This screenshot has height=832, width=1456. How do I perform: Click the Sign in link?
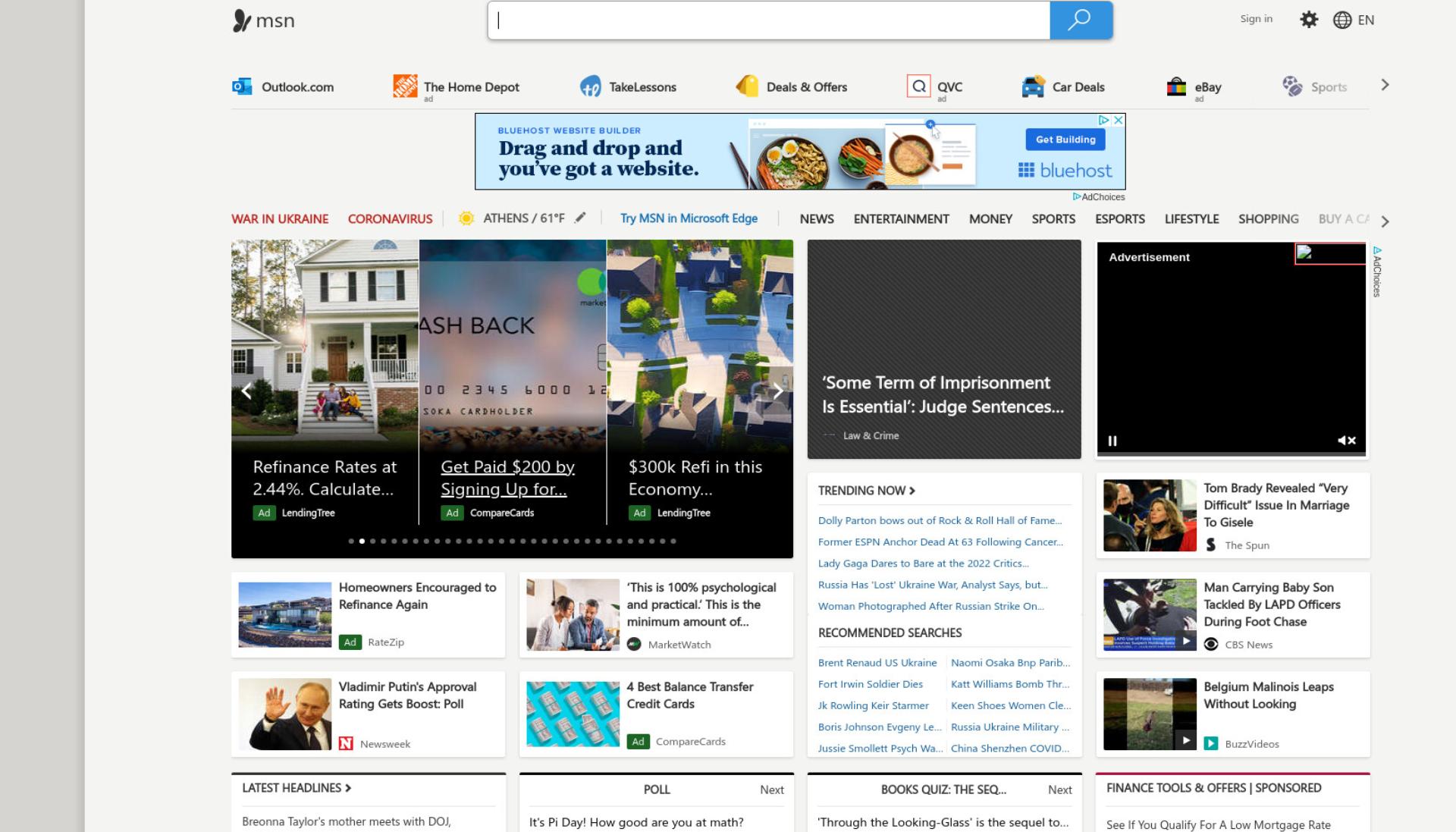click(1256, 19)
